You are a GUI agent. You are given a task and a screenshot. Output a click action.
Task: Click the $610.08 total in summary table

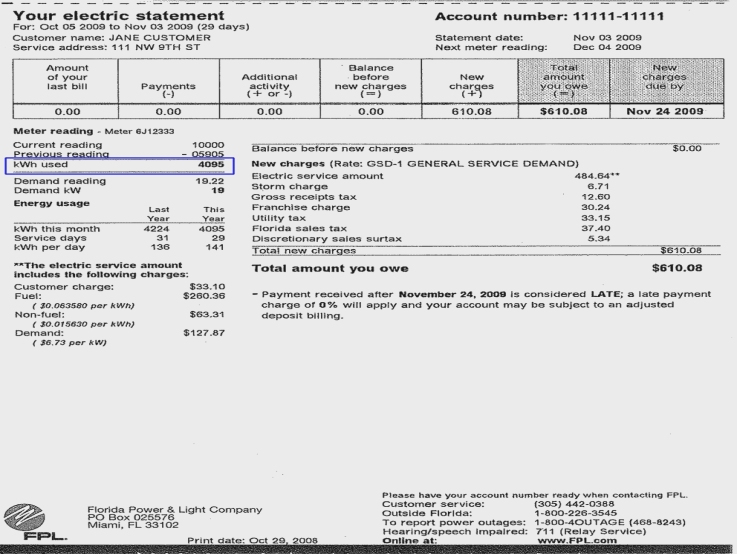[x=564, y=111]
